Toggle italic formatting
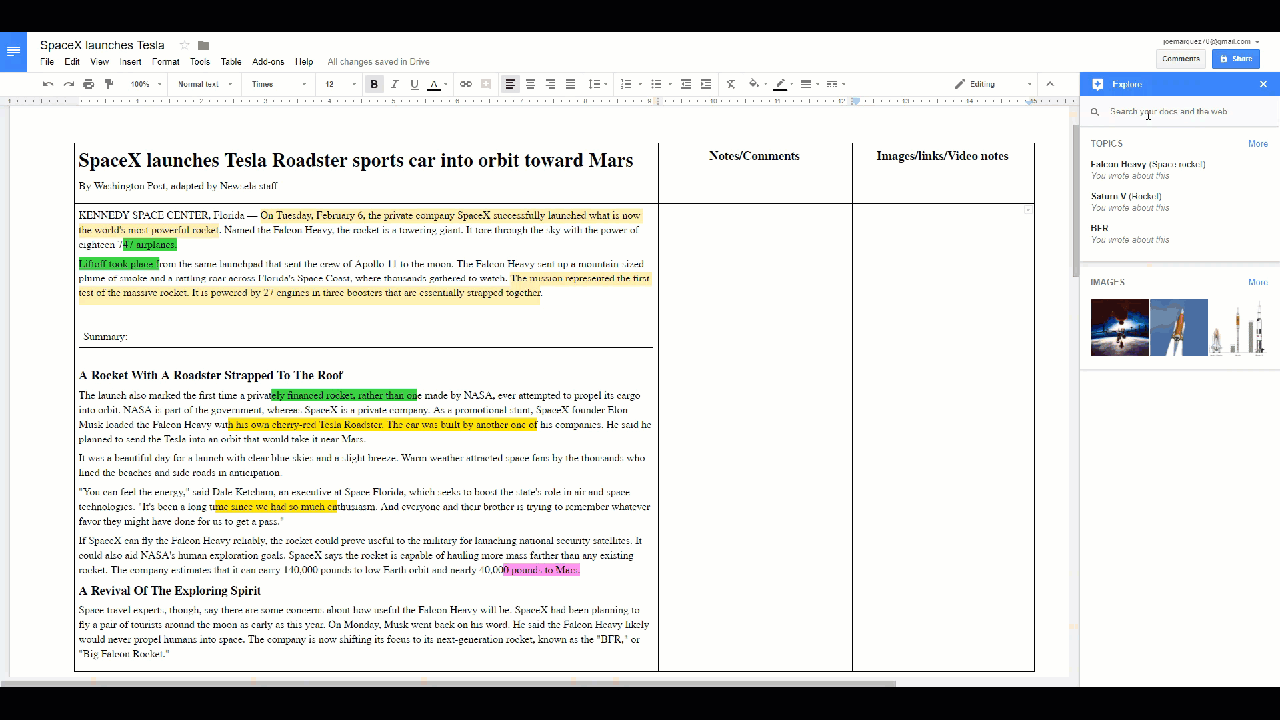This screenshot has width=1280, height=720. (395, 84)
